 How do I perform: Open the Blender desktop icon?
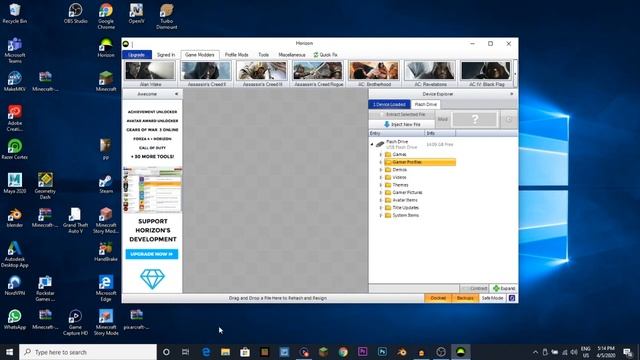(x=15, y=218)
